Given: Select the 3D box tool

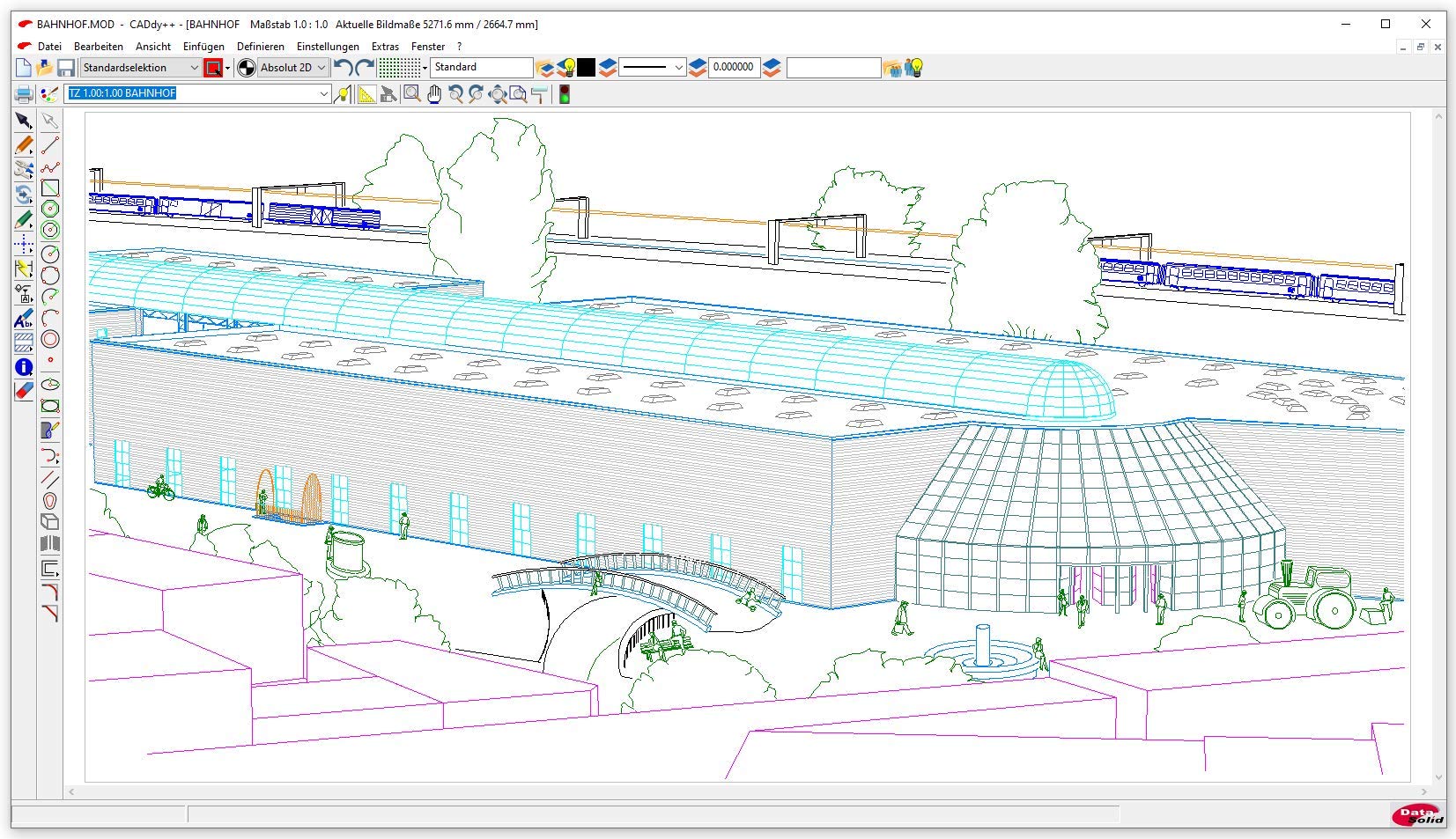Looking at the screenshot, I should 50,522.
